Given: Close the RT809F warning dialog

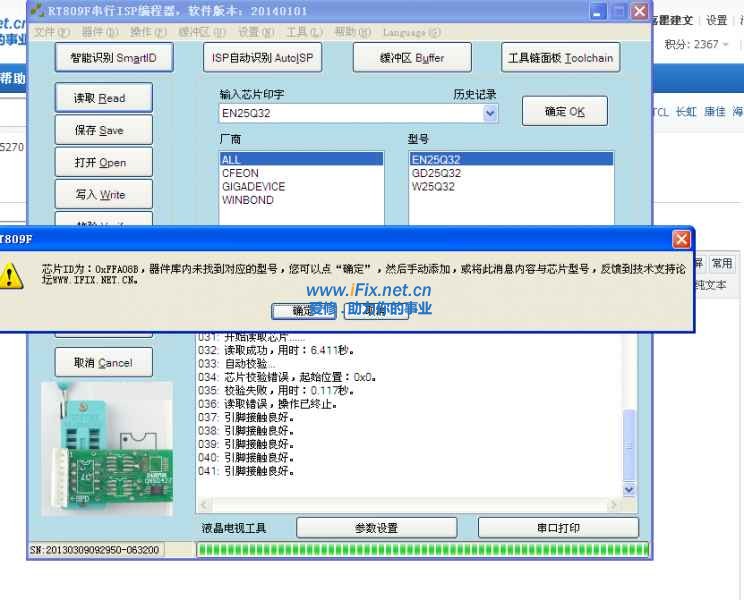Looking at the screenshot, I should (x=682, y=240).
